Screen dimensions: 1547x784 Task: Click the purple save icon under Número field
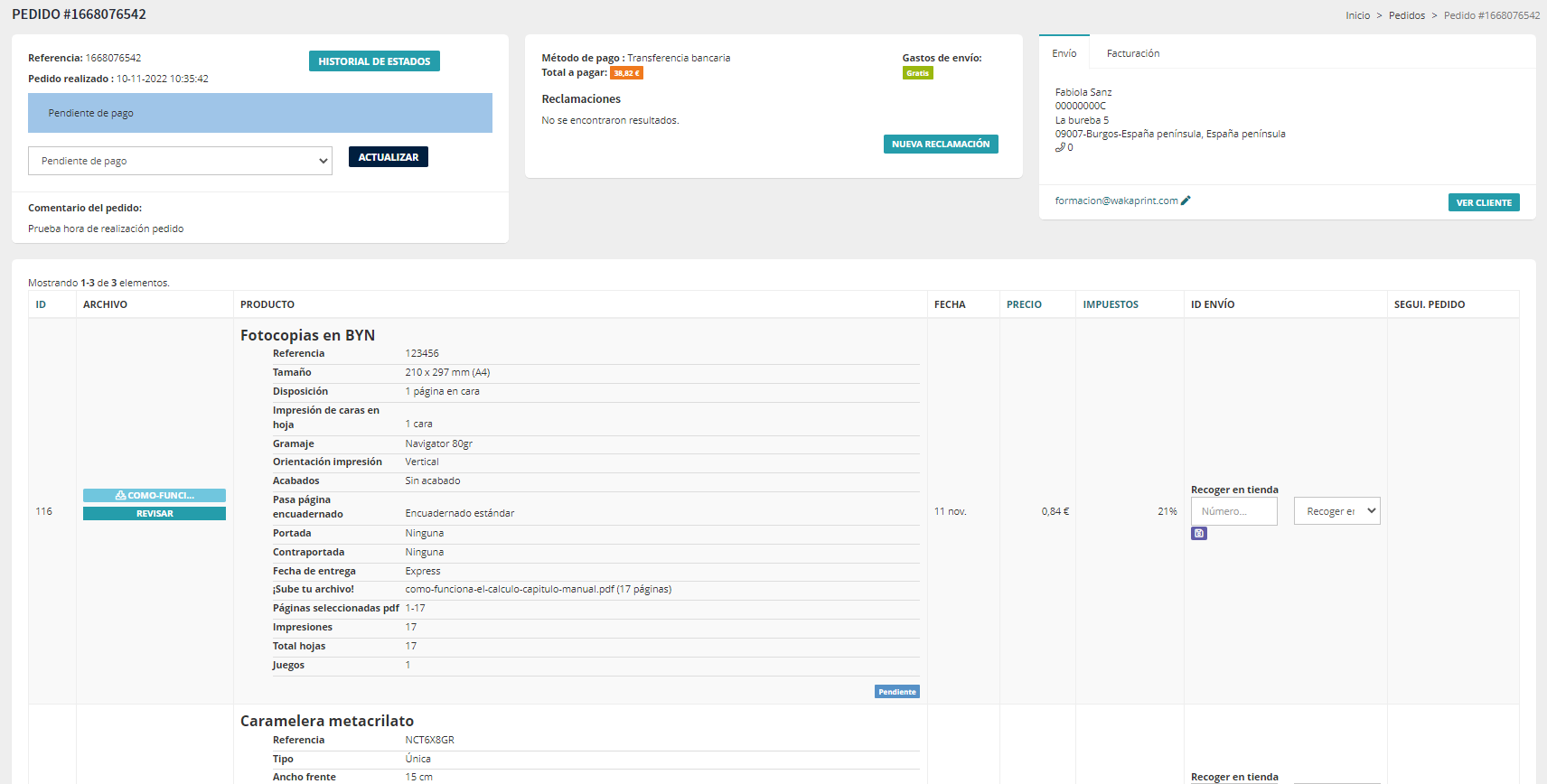coord(1198,534)
